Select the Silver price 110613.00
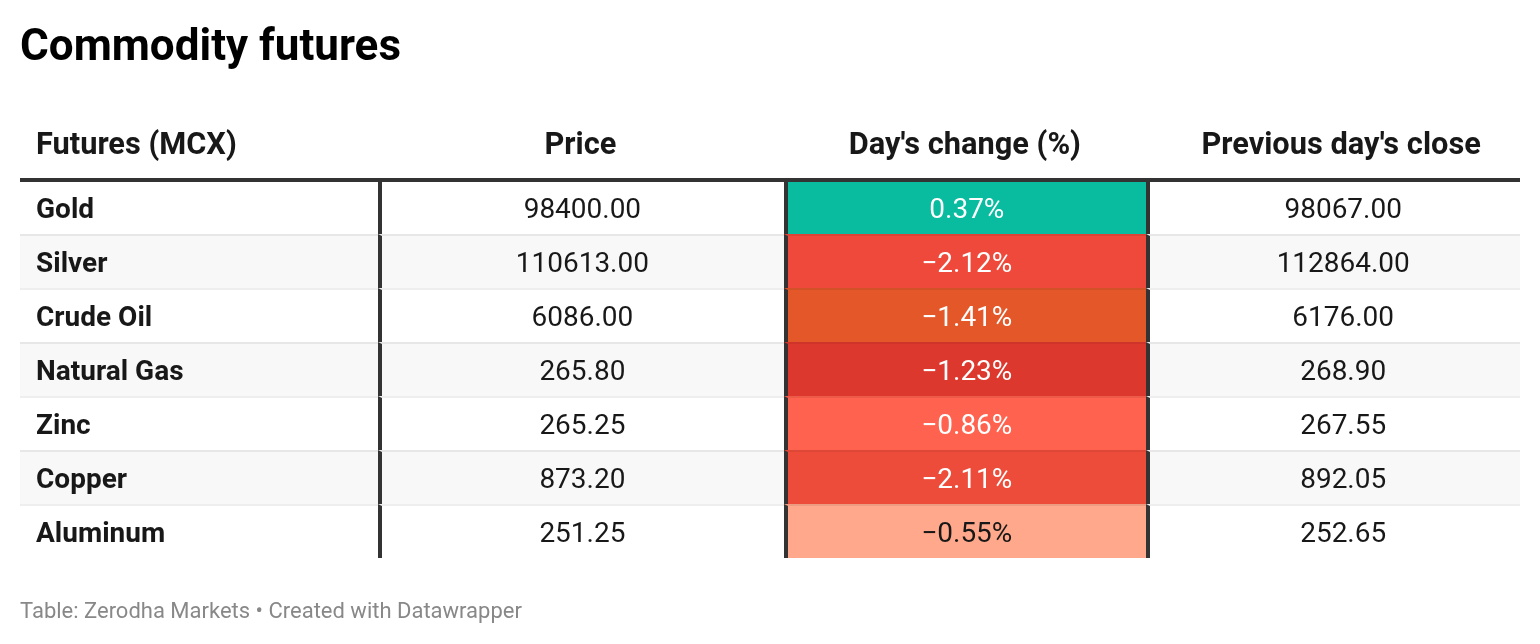Viewport: 1540px width, 644px height. coord(582,263)
